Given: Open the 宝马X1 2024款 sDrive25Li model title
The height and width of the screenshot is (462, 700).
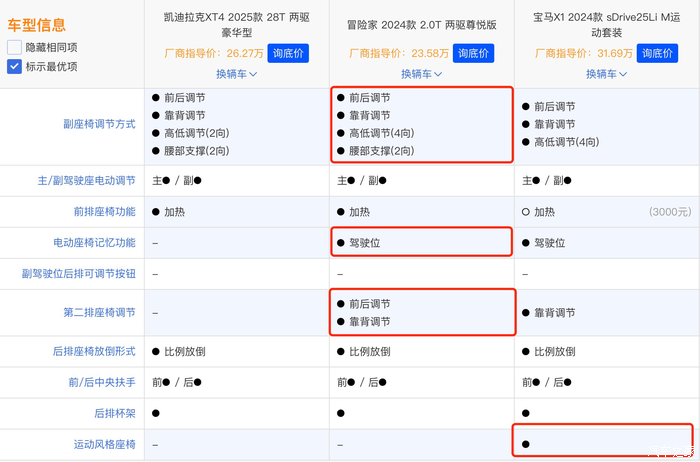Looking at the screenshot, I should (608, 26).
